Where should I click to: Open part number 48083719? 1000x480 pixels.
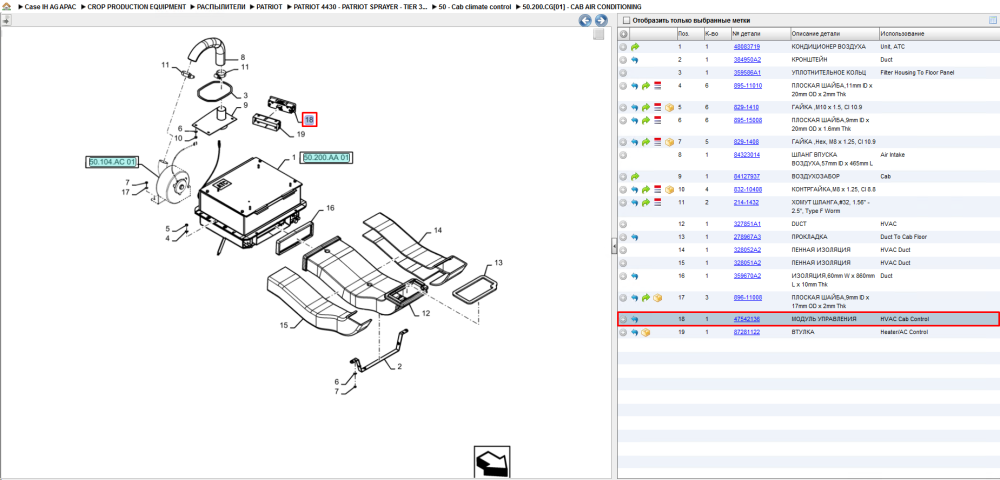[x=746, y=47]
